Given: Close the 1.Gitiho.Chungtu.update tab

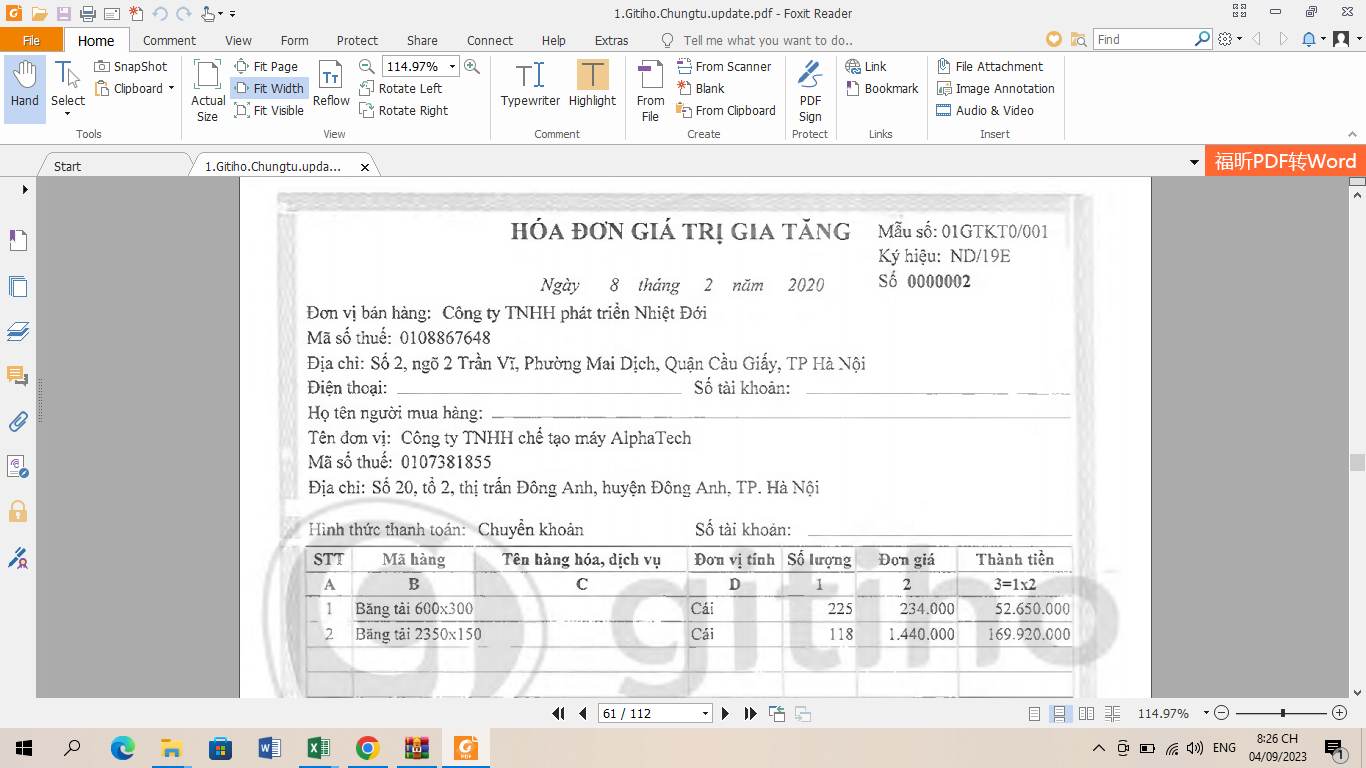Looking at the screenshot, I should pos(365,167).
